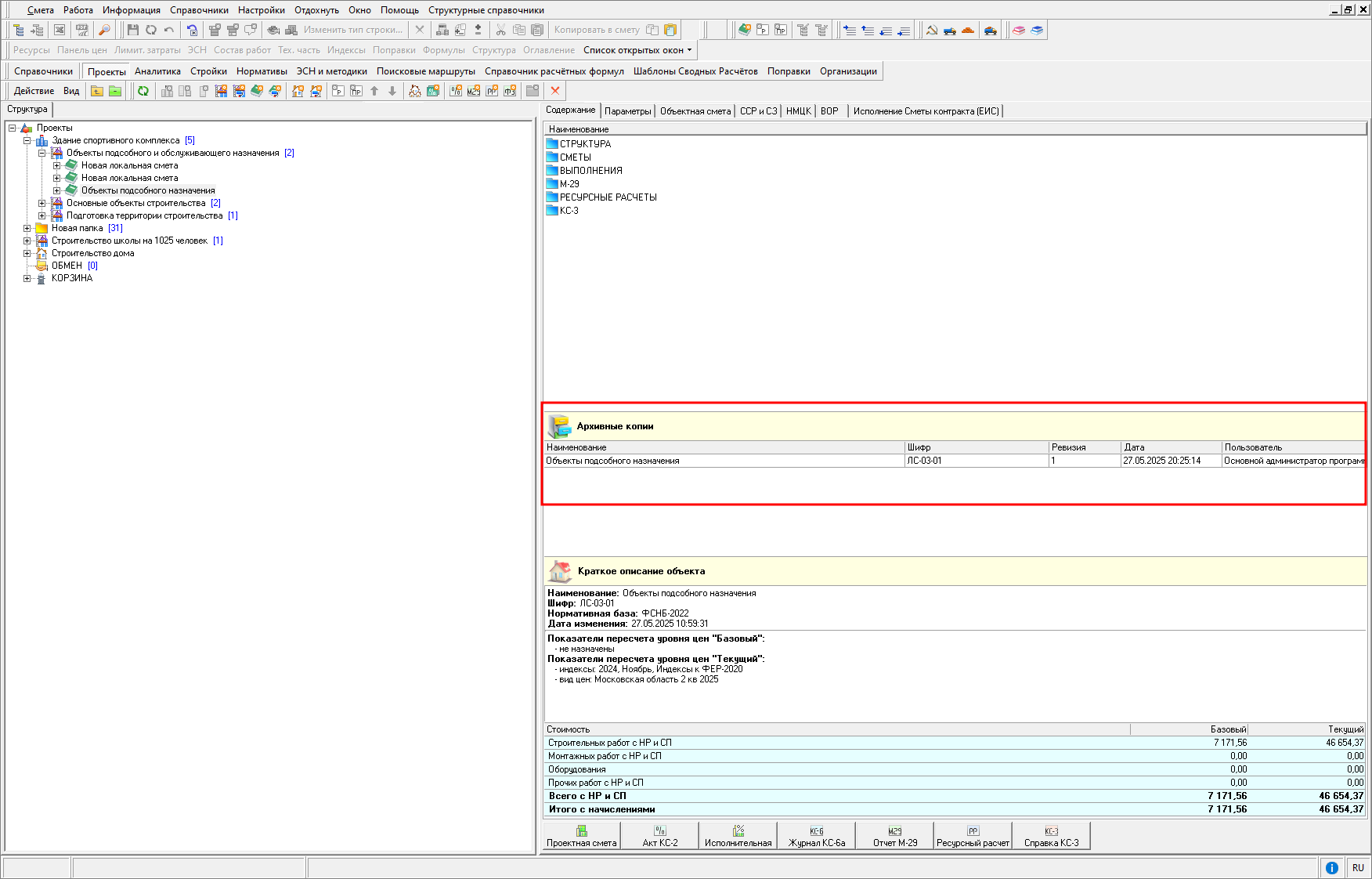Screen dimensions: 1372x879
Task: Click the 'Акт КС-2' button
Action: (659, 836)
